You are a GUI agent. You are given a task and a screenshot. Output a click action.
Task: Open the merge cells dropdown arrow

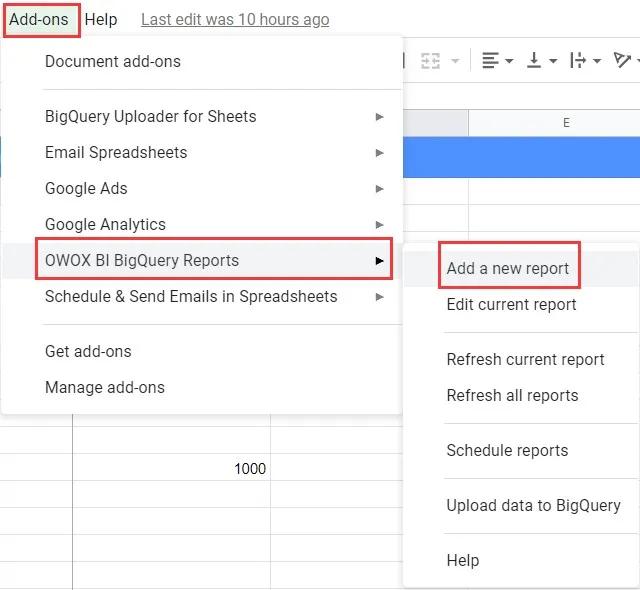pos(455,61)
